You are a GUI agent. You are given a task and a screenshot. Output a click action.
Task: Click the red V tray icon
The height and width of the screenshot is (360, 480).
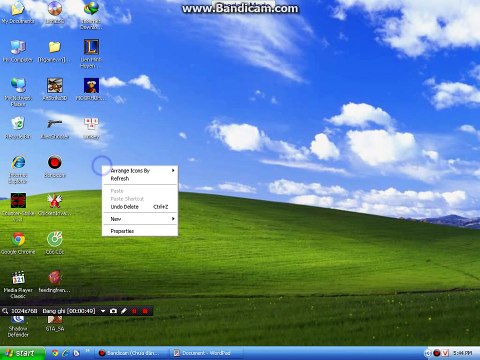coord(445,353)
